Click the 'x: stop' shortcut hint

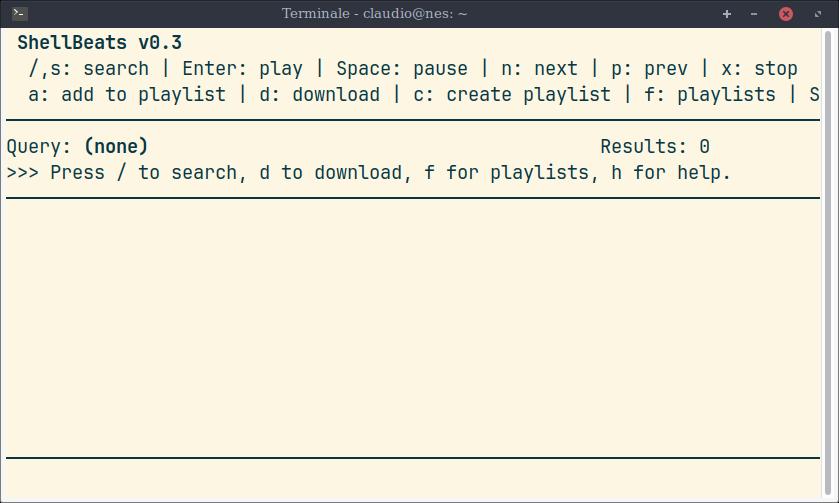pos(759,69)
